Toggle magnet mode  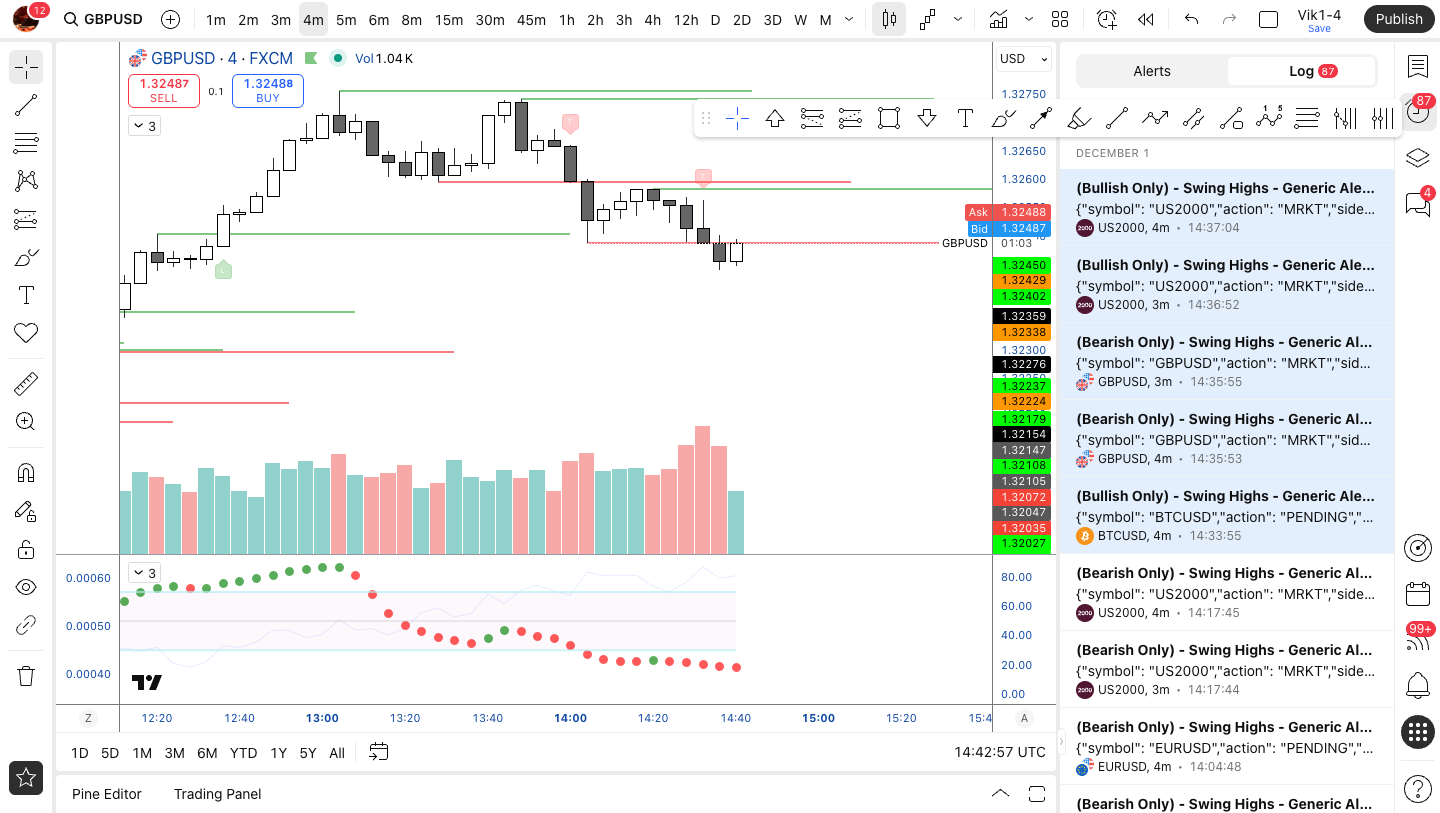[x=26, y=473]
